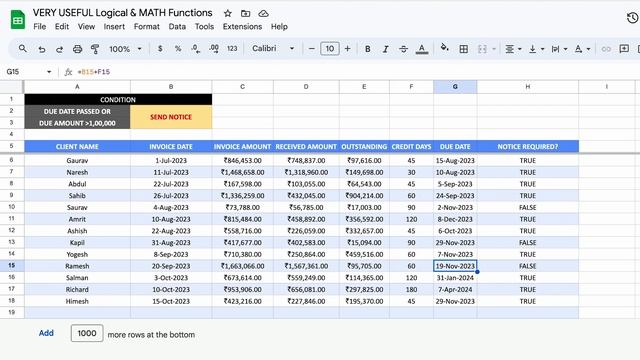The height and width of the screenshot is (360, 640).
Task: Undo the last action
Action: [42, 49]
